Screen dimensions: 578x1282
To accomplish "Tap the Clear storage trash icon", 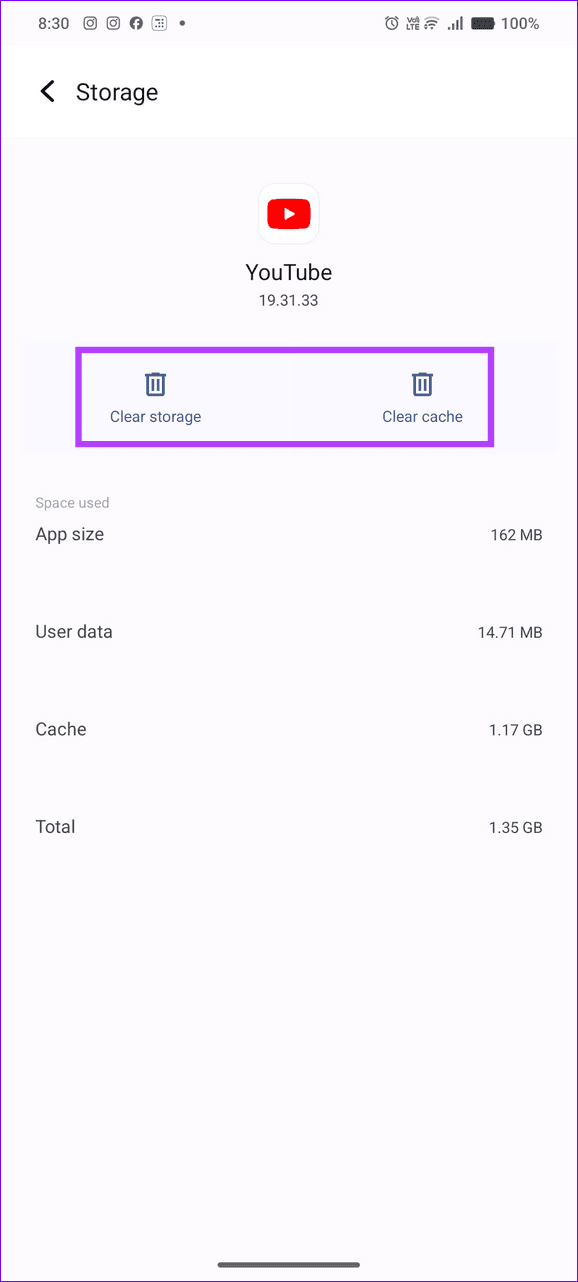I will 156,385.
